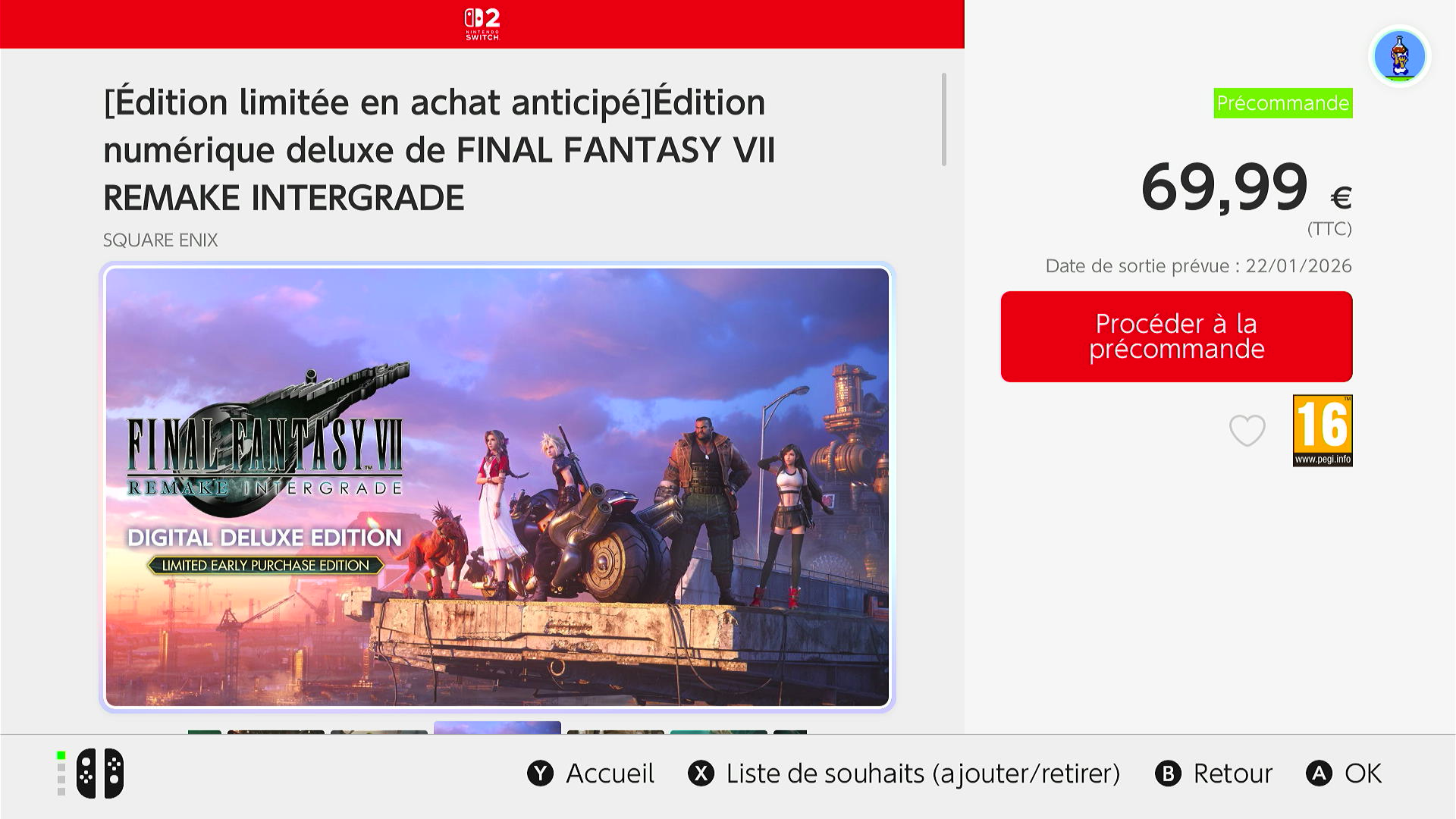Click the Joy-Con controller icon
Image resolution: width=1456 pixels, height=819 pixels.
100,773
